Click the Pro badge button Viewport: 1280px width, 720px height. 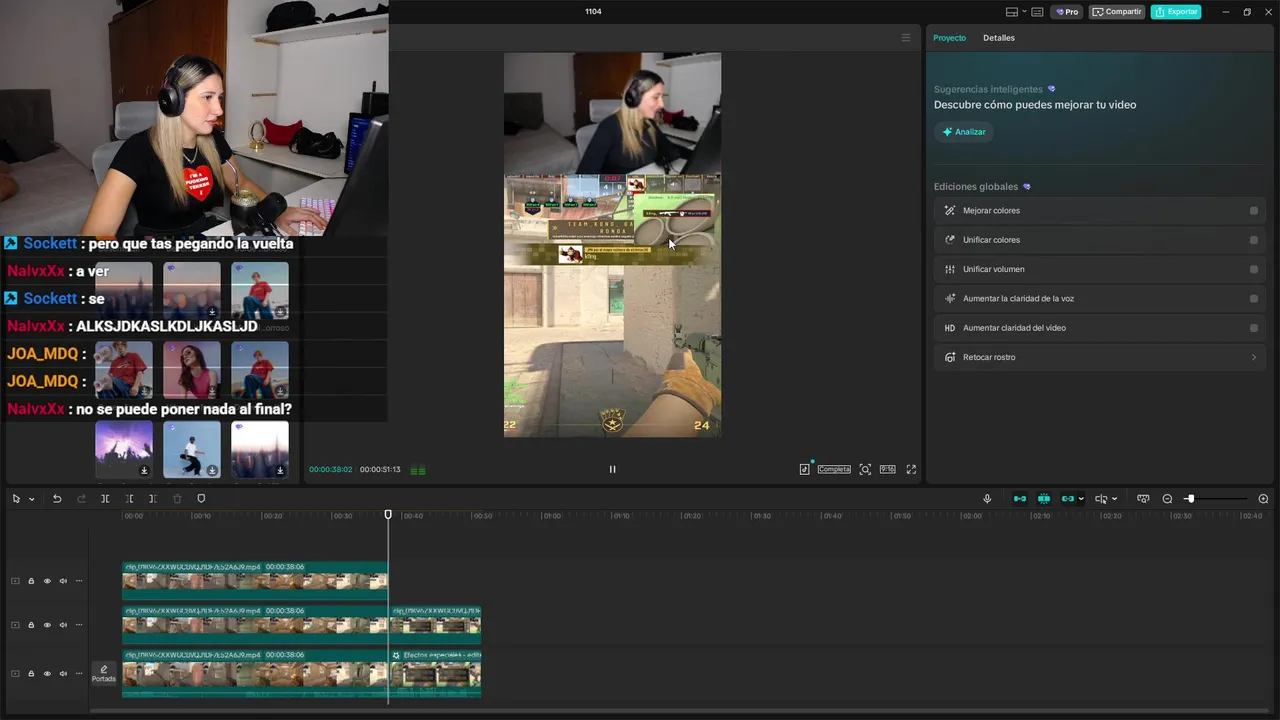(x=1066, y=12)
